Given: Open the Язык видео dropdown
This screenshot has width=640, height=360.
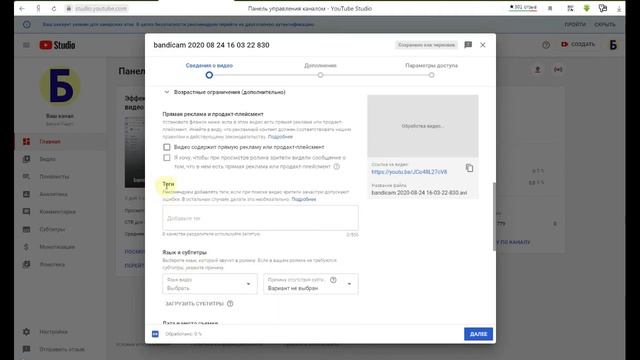Looking at the screenshot, I should click(x=210, y=284).
